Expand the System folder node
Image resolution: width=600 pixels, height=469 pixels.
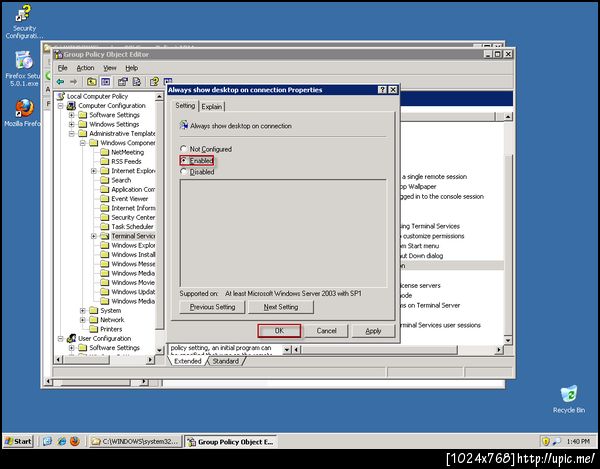point(83,310)
